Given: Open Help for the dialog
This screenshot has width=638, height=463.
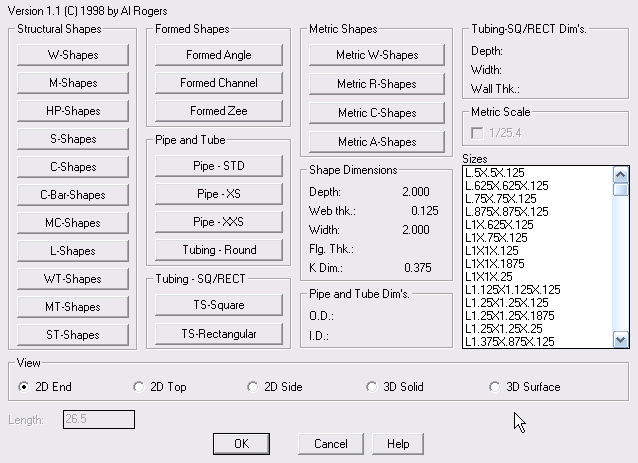Looking at the screenshot, I should click(x=398, y=444).
